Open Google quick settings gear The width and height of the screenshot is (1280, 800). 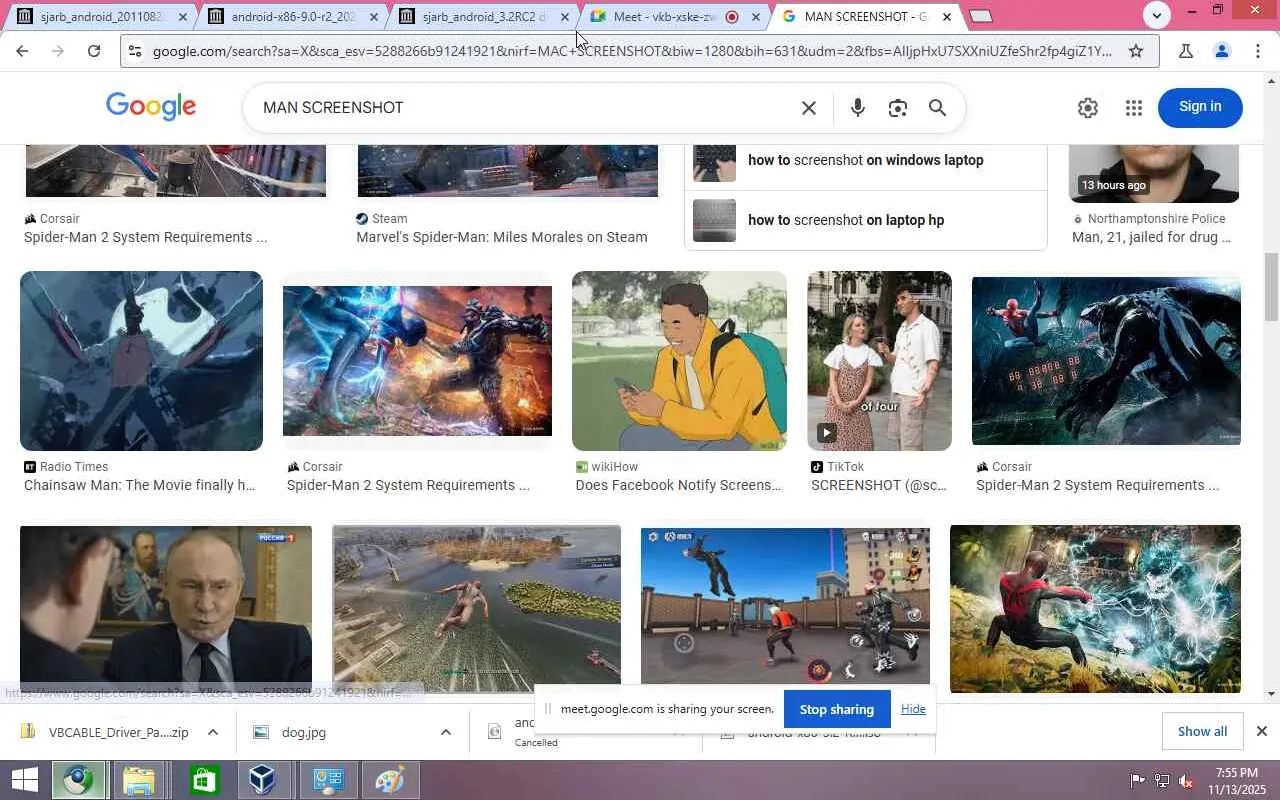click(1088, 108)
